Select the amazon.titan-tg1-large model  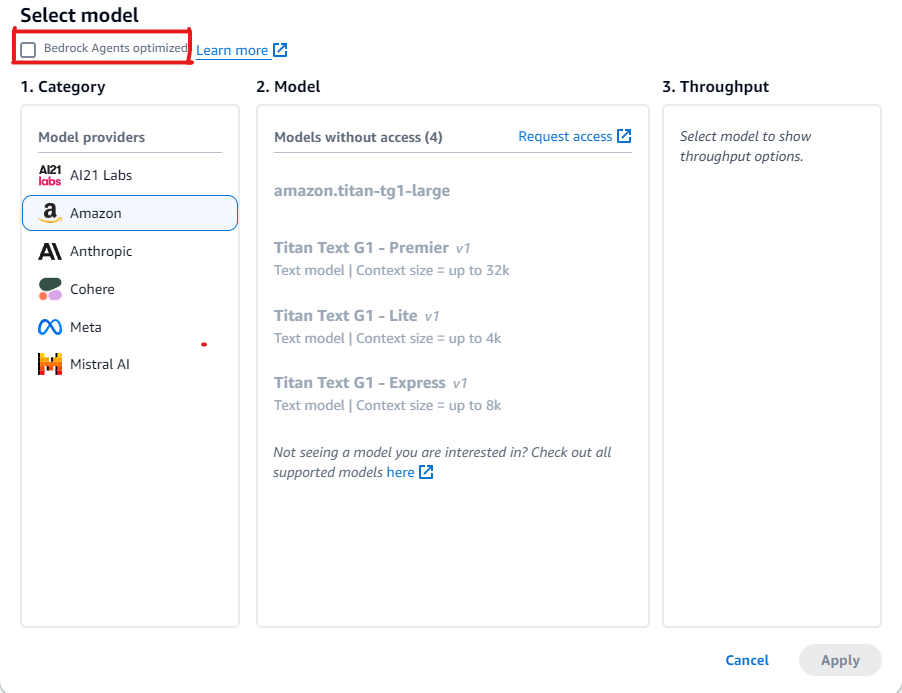(x=363, y=190)
